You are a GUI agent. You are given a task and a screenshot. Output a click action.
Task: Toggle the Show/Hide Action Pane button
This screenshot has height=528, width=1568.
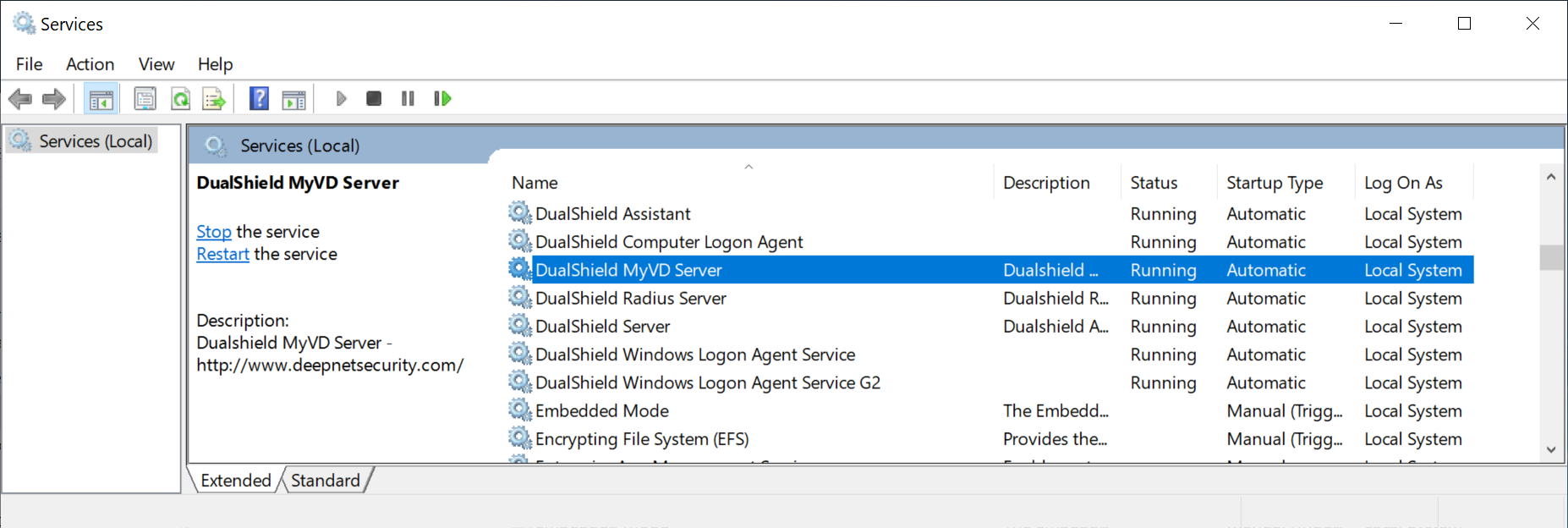point(293,99)
